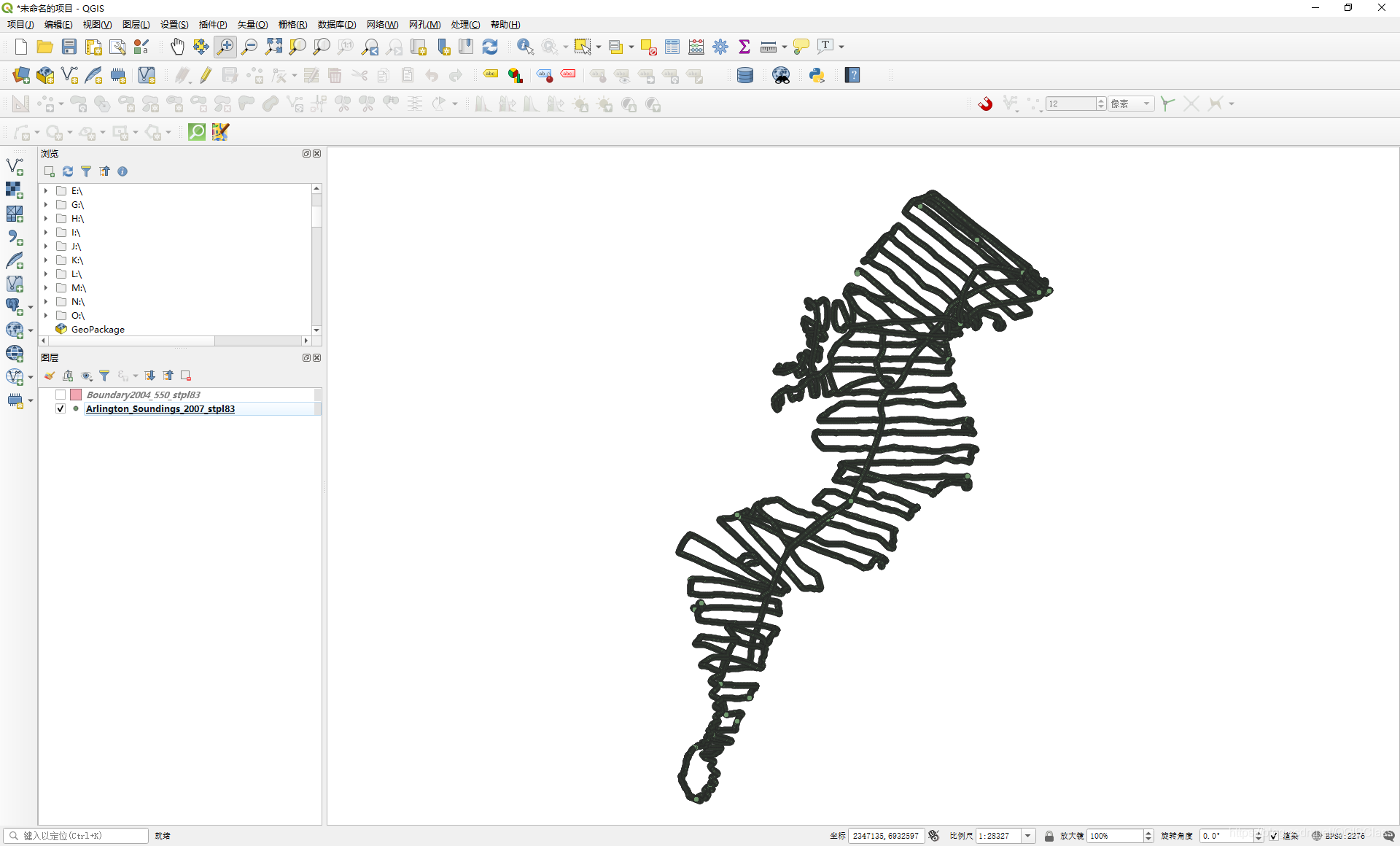Toggle the scale lock icon
Image resolution: width=1400 pixels, height=846 pixels.
click(x=1049, y=836)
